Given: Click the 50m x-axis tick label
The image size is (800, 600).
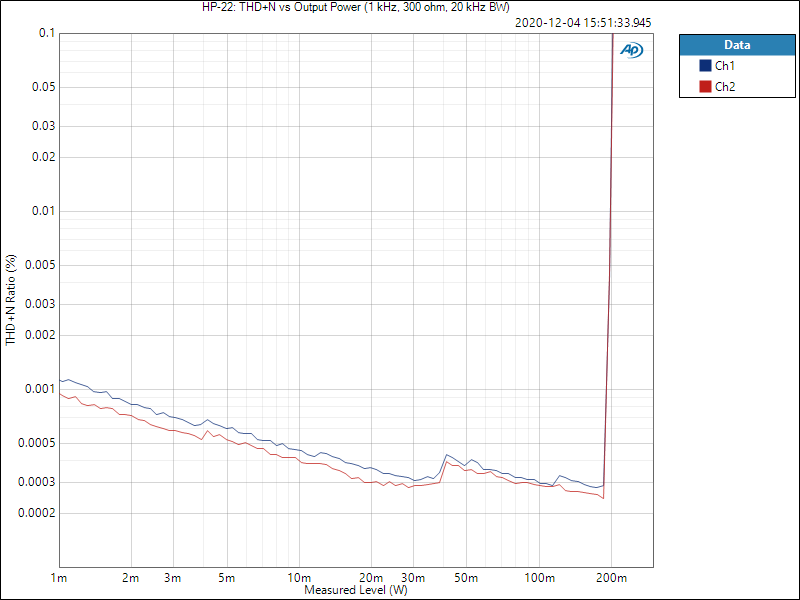Looking at the screenshot, I should tap(466, 578).
